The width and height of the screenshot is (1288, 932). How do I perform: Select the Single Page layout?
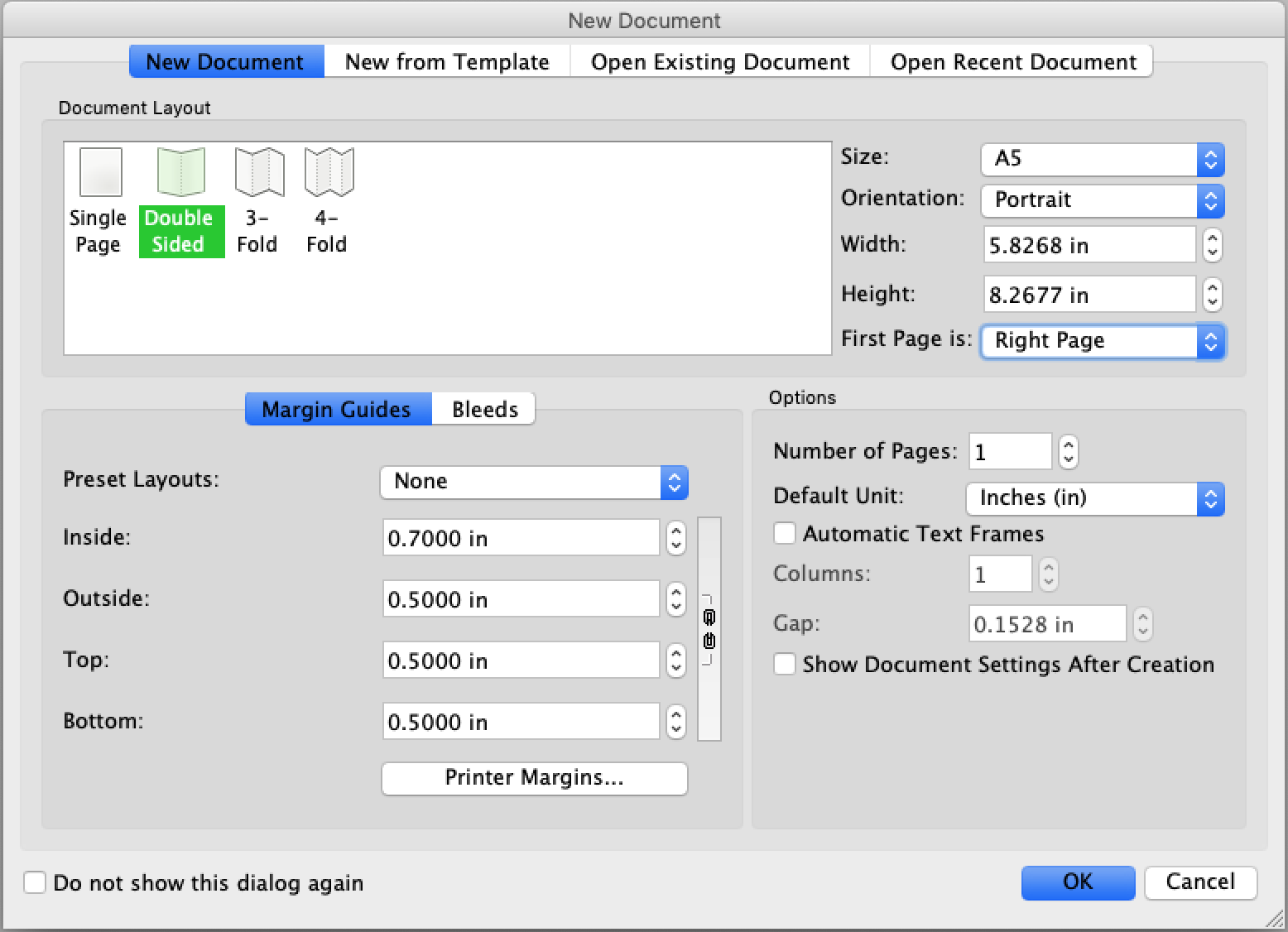pos(99,199)
